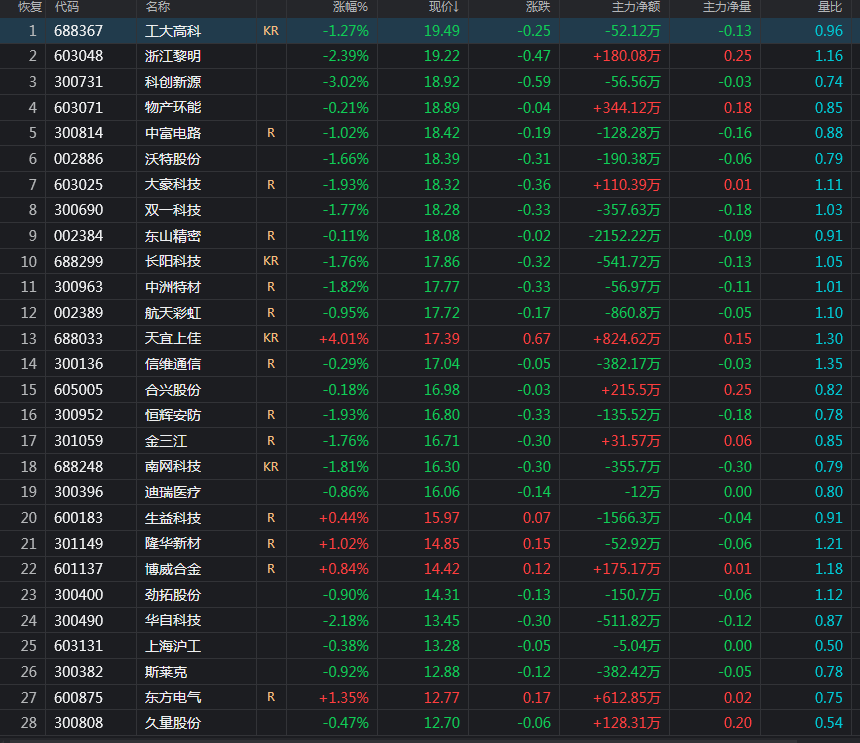Select stock 东方电气
Viewport: 860px width, 743px height.
click(173, 697)
